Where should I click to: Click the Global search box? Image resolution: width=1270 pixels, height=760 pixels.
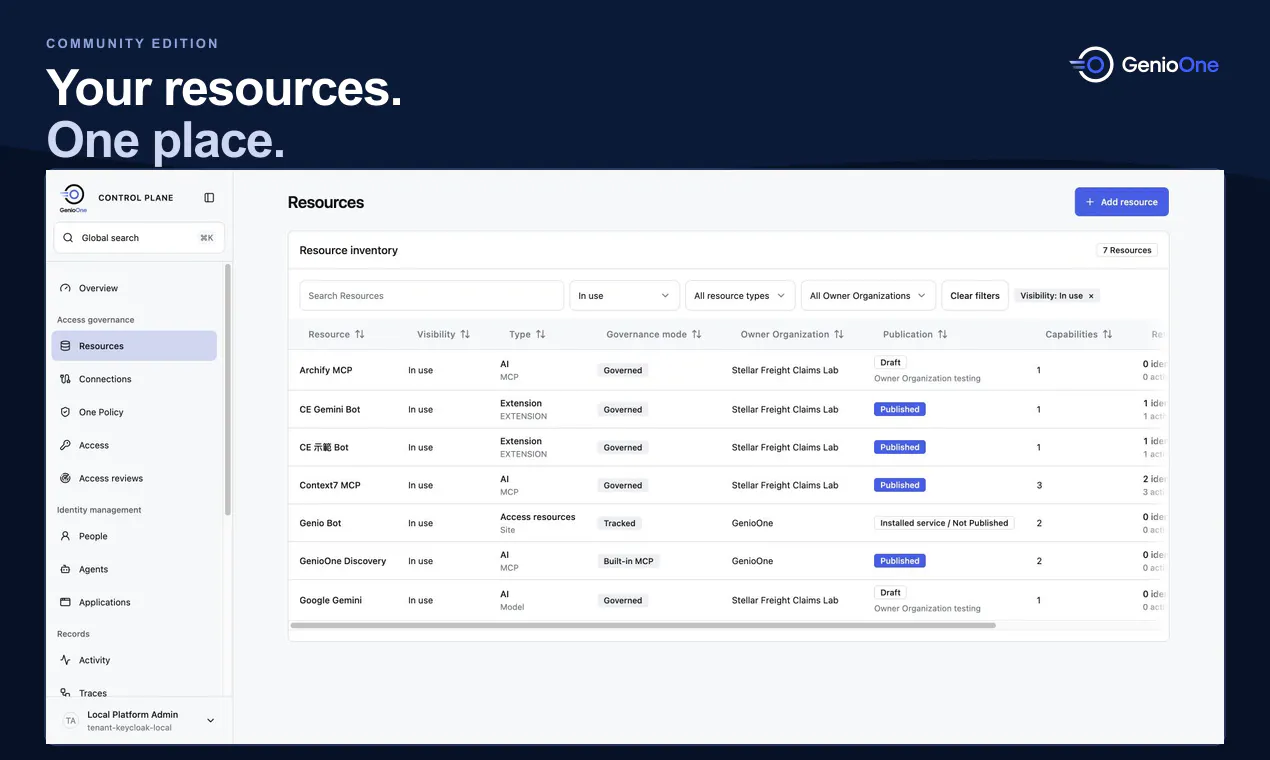139,238
